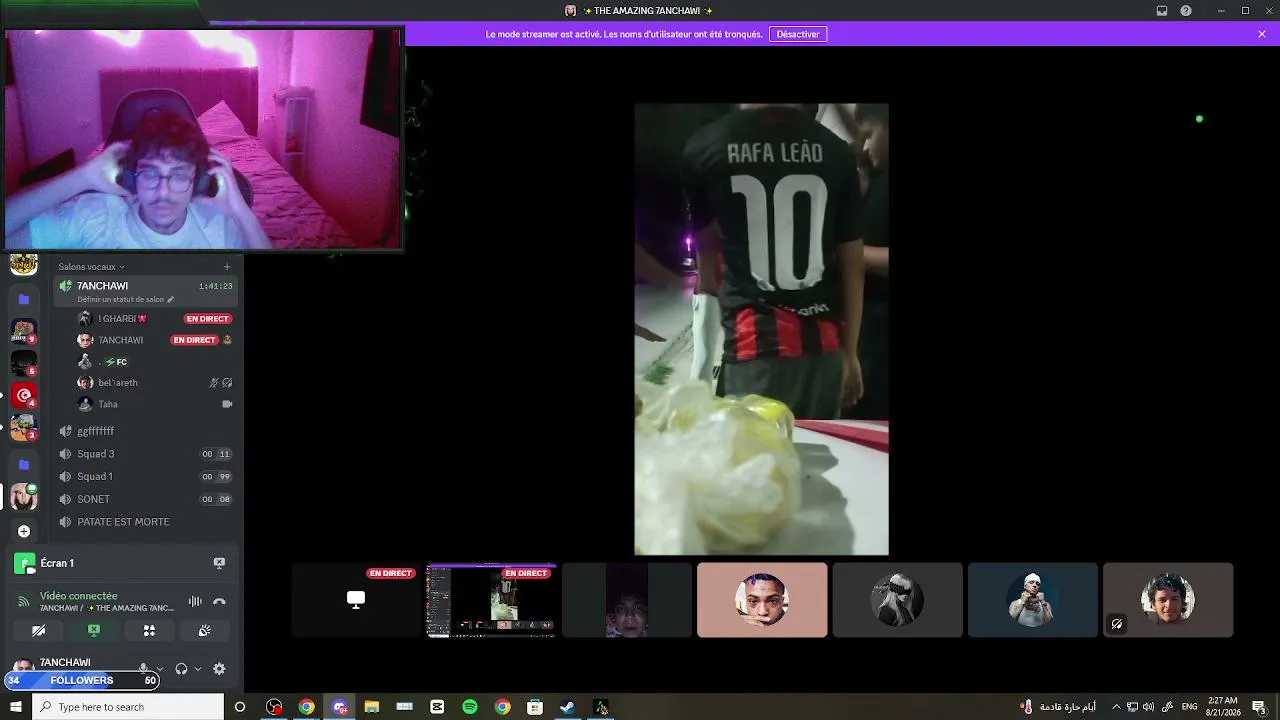Select the 7ANCHAWI voice channel
This screenshot has height=720, width=1280.
pyautogui.click(x=146, y=291)
